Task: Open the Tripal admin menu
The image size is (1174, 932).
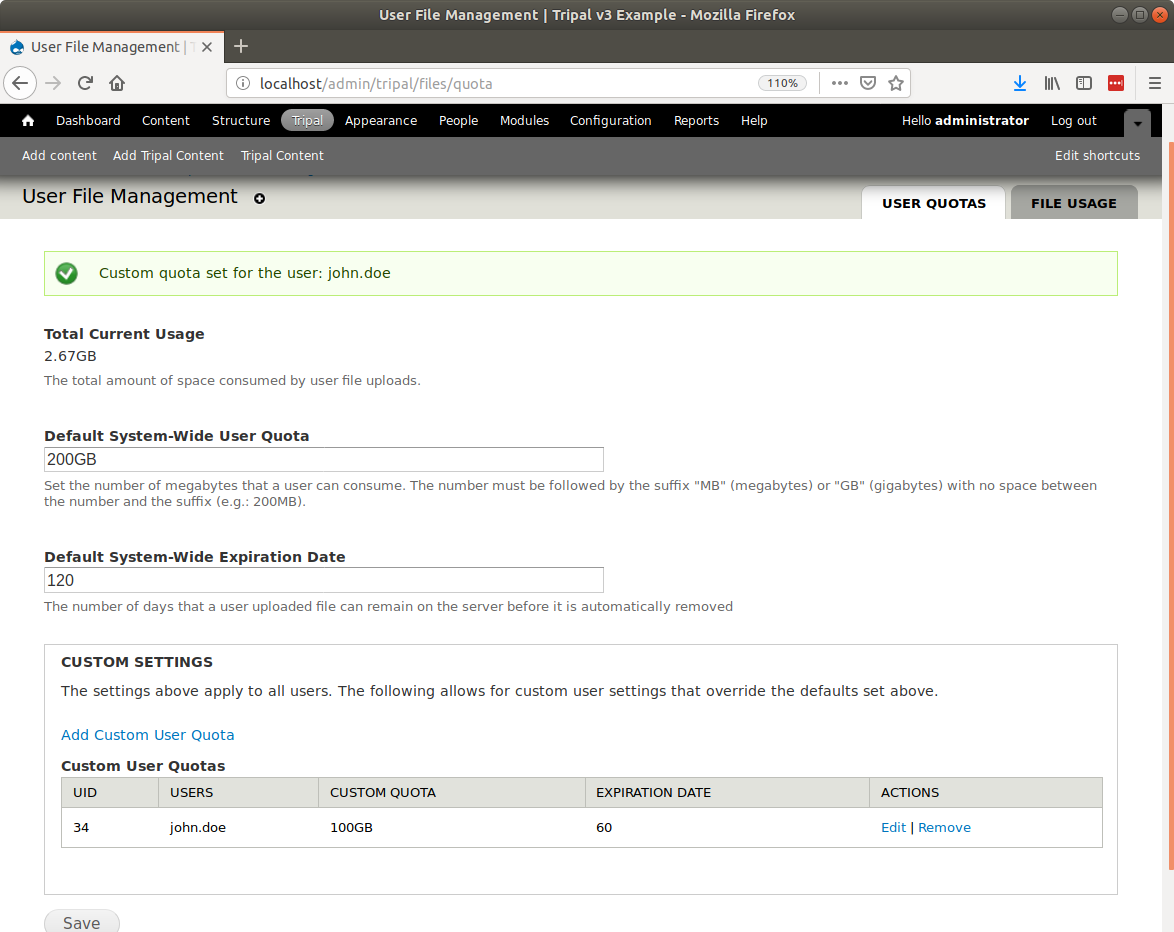Action: pyautogui.click(x=307, y=121)
